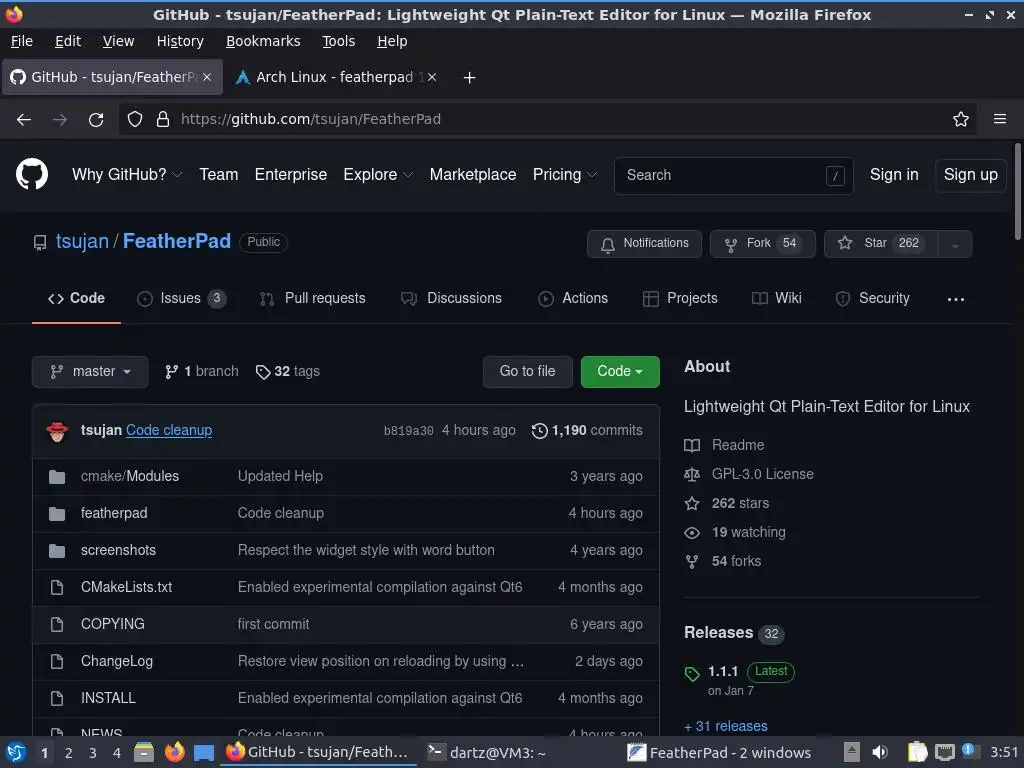The width and height of the screenshot is (1024, 768).
Task: Click the eye icon beside 19 watching
Action: (692, 533)
